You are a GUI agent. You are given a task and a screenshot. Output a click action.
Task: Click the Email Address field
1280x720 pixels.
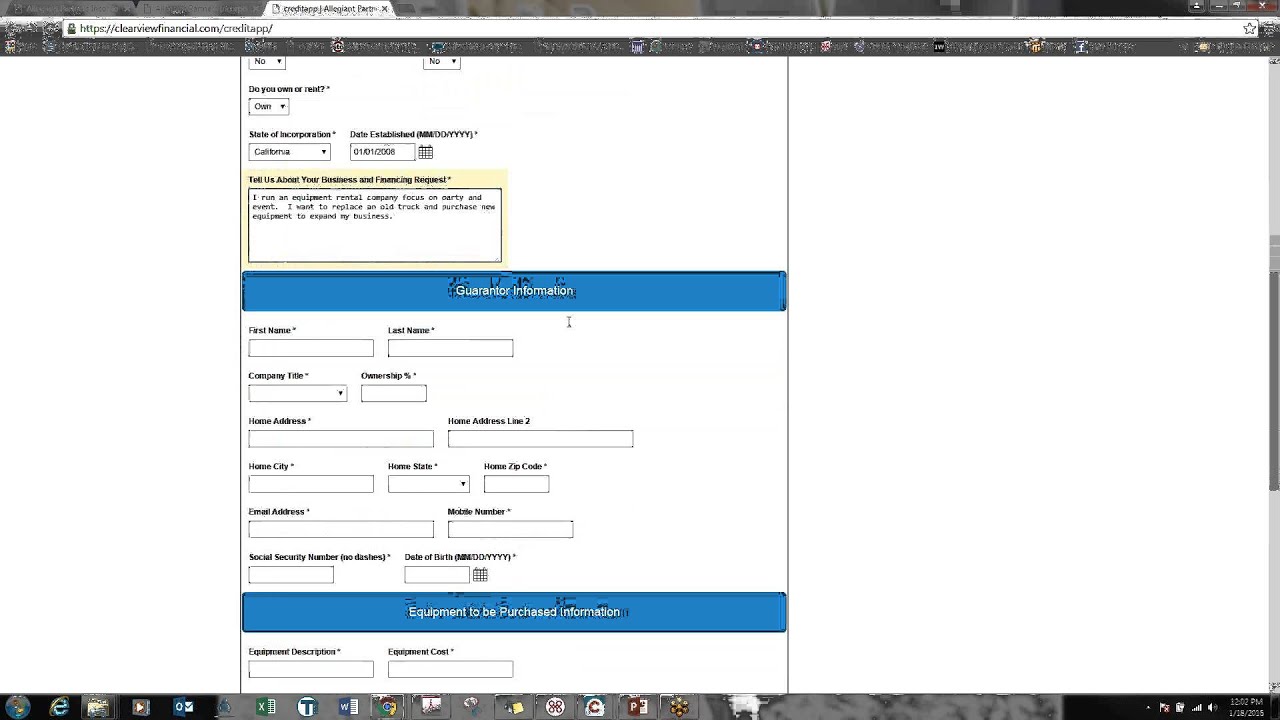pyautogui.click(x=341, y=529)
